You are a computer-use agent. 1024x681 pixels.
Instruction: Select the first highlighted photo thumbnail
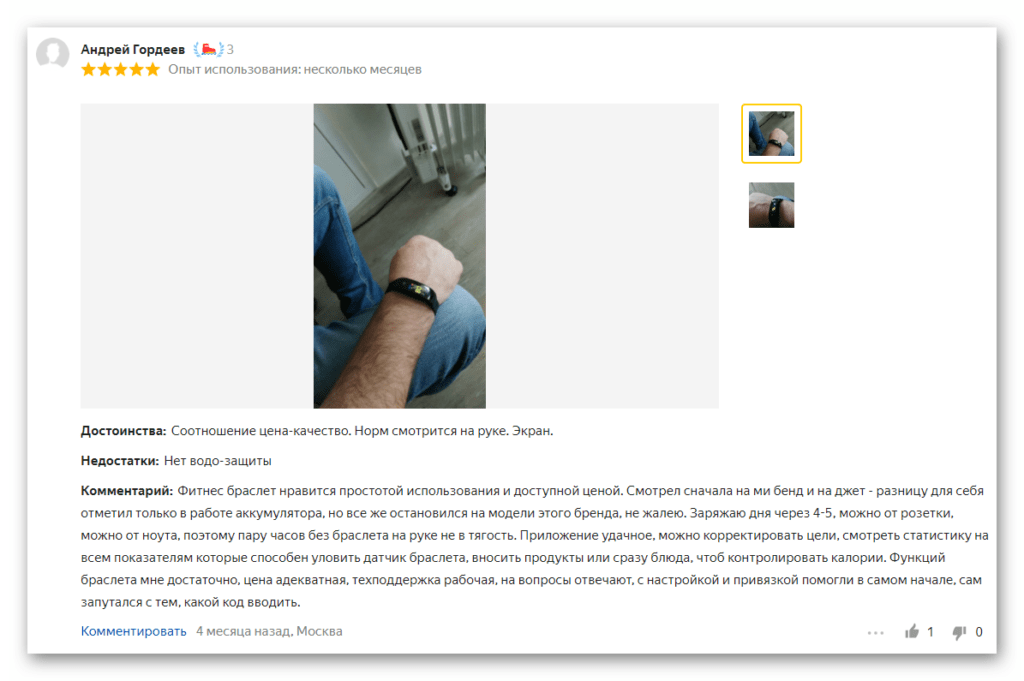[771, 133]
